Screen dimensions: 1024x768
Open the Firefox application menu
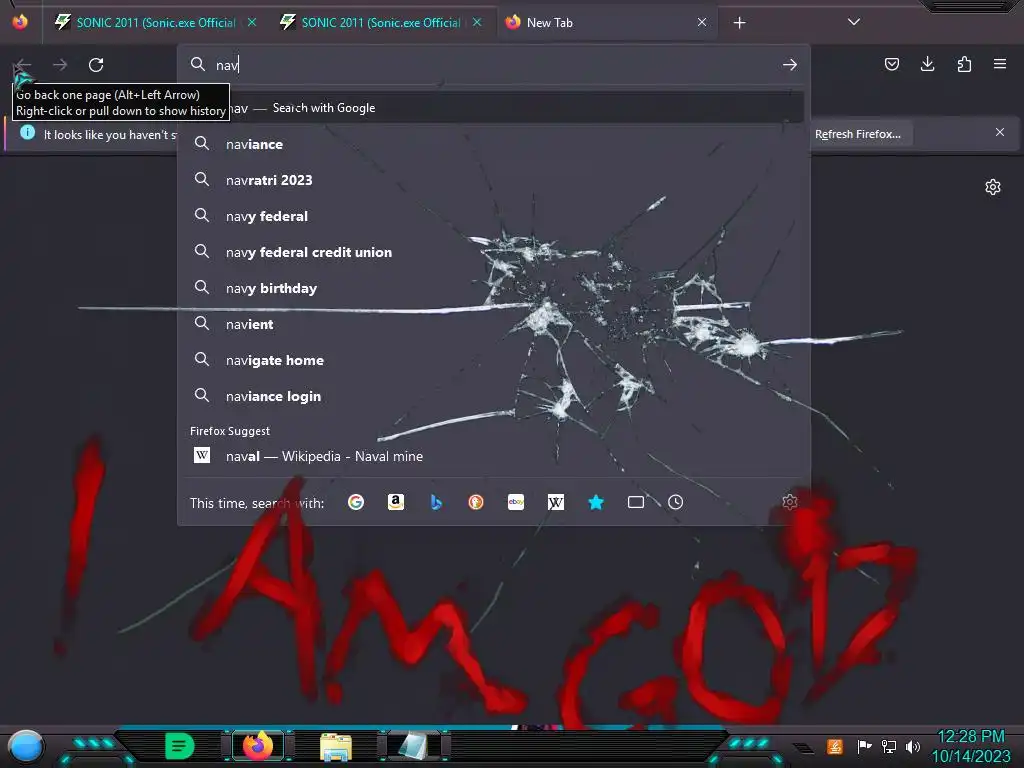click(x=1000, y=64)
